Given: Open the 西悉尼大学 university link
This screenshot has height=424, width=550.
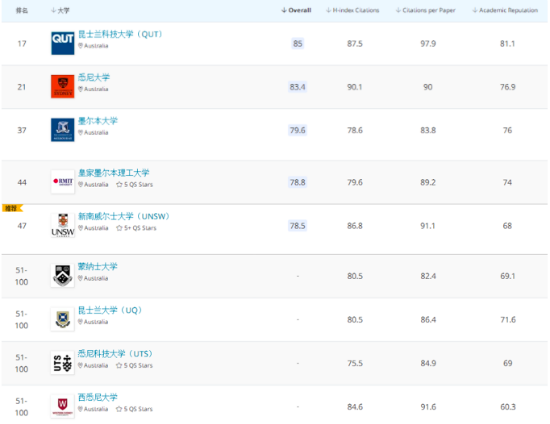Looking at the screenshot, I should tap(98, 397).
